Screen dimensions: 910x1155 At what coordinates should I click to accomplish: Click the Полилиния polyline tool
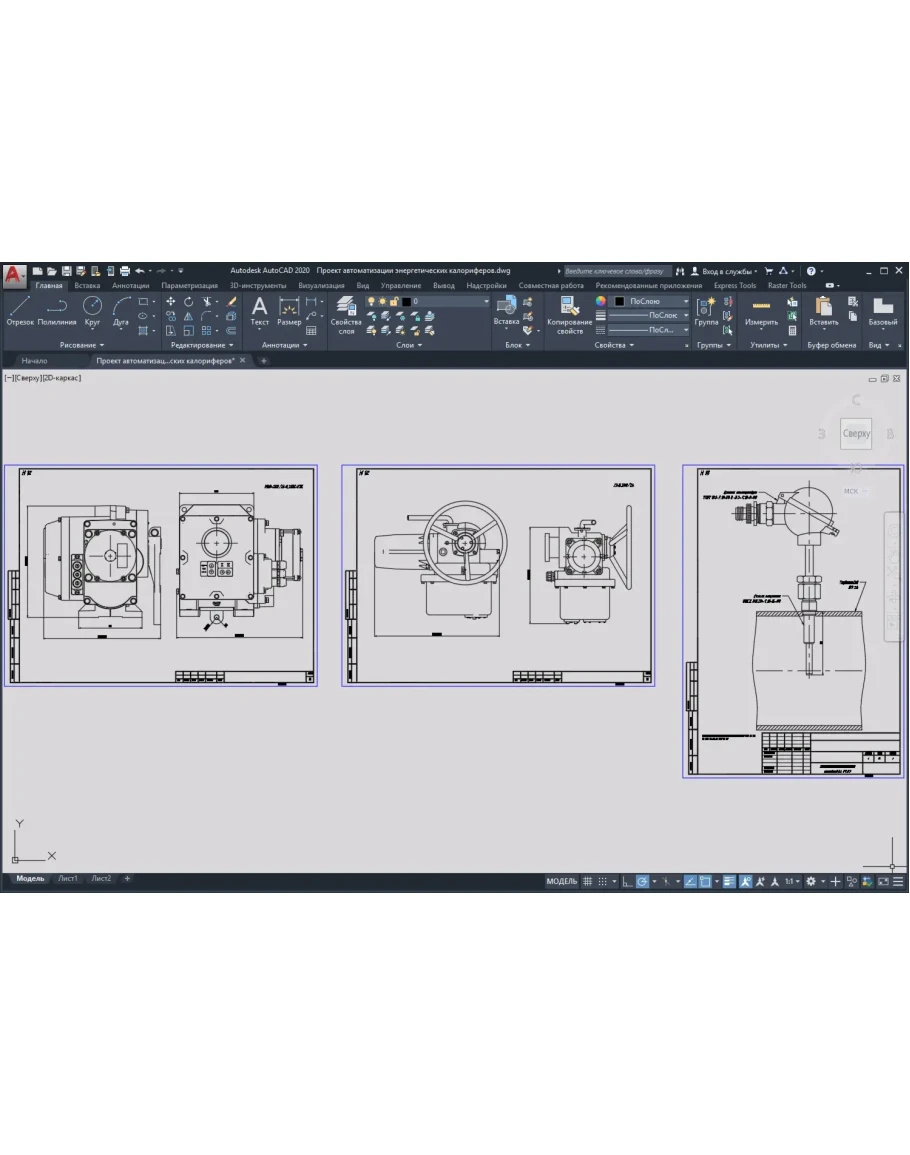point(57,310)
